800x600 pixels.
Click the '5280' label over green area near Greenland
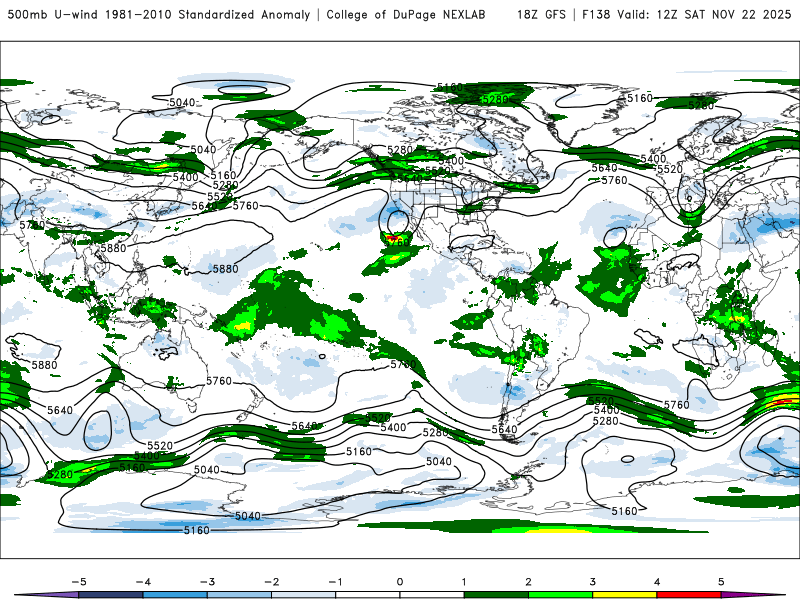[495, 99]
